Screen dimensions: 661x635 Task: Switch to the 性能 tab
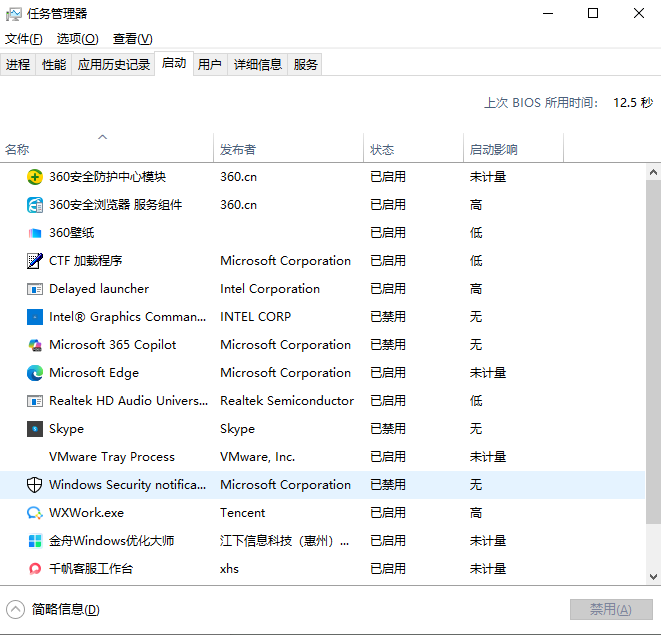coord(54,65)
